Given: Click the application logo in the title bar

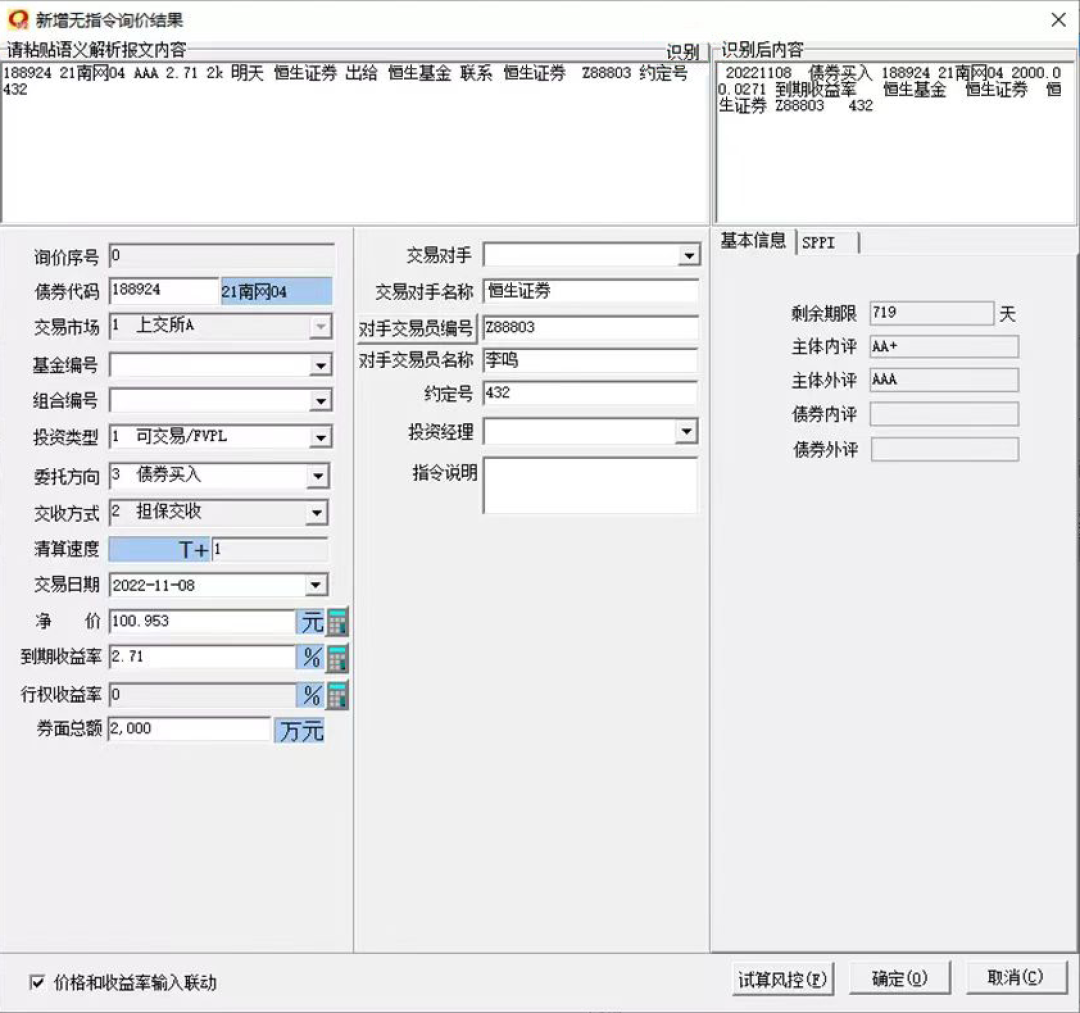Looking at the screenshot, I should pos(17,18).
